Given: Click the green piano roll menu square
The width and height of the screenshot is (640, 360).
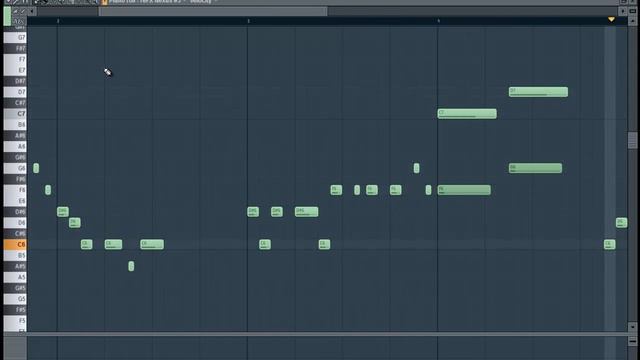Looking at the screenshot, I should (x=7, y=16).
